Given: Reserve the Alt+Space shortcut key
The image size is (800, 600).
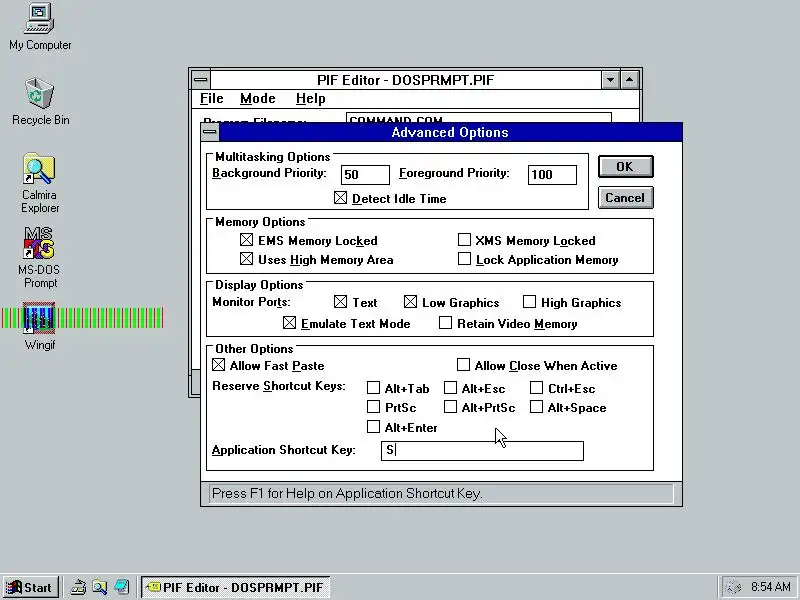Looking at the screenshot, I should [x=536, y=407].
